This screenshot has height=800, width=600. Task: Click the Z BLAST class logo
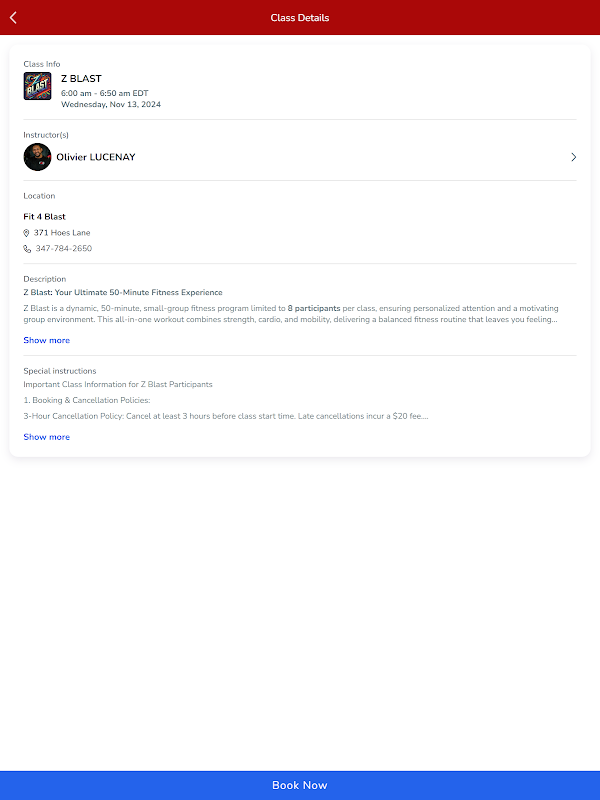[37, 86]
